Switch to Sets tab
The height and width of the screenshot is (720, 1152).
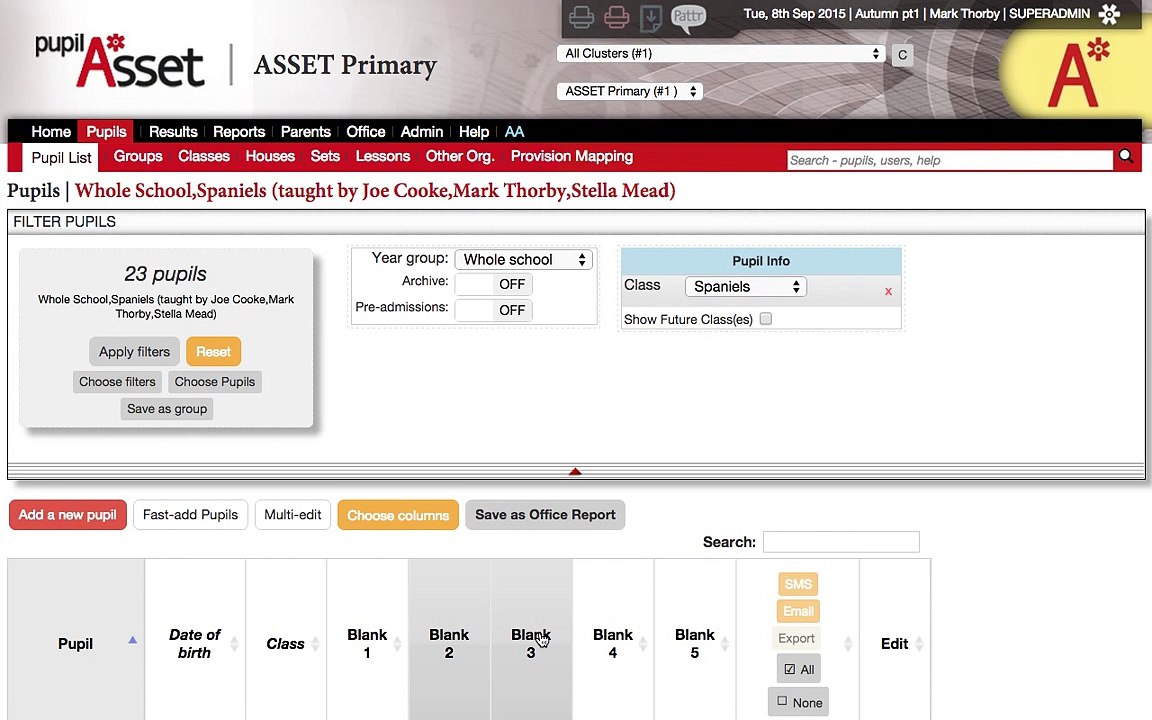point(325,156)
